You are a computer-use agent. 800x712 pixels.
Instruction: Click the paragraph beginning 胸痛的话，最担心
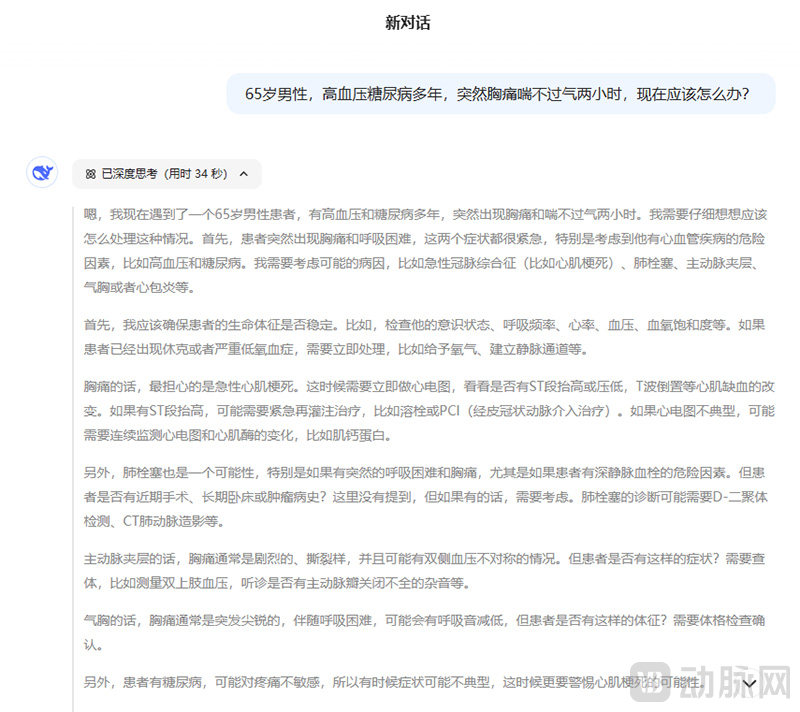click(x=429, y=411)
